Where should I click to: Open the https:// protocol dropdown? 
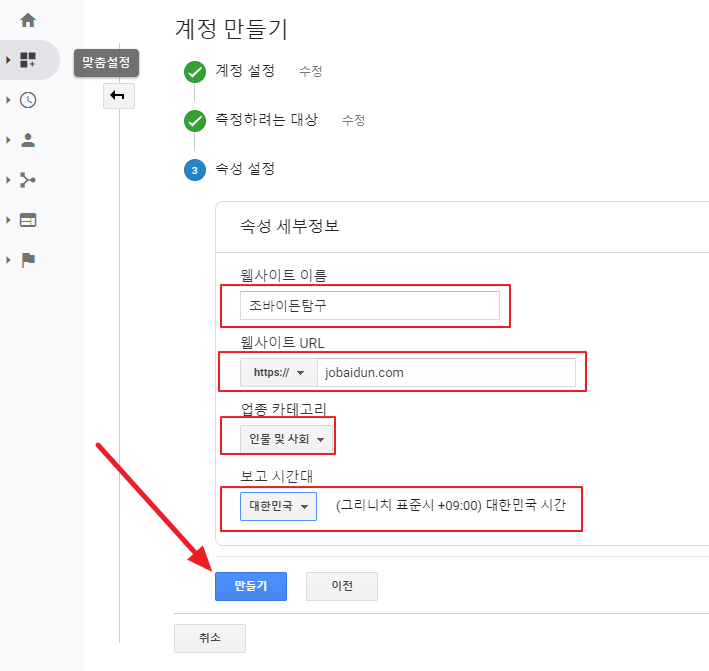(x=279, y=373)
